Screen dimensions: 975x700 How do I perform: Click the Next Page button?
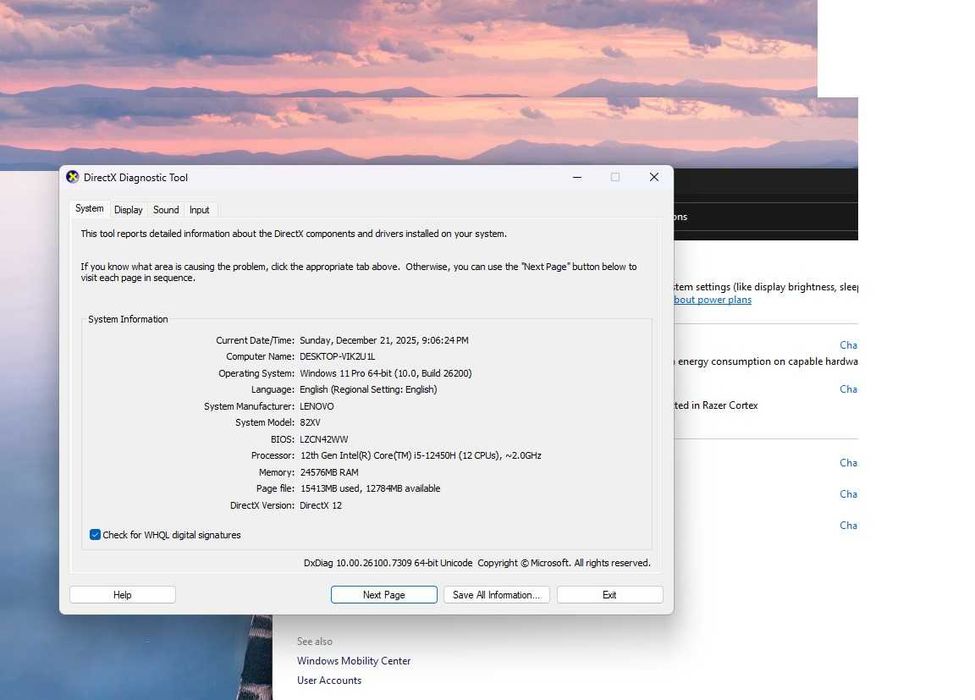tap(384, 595)
